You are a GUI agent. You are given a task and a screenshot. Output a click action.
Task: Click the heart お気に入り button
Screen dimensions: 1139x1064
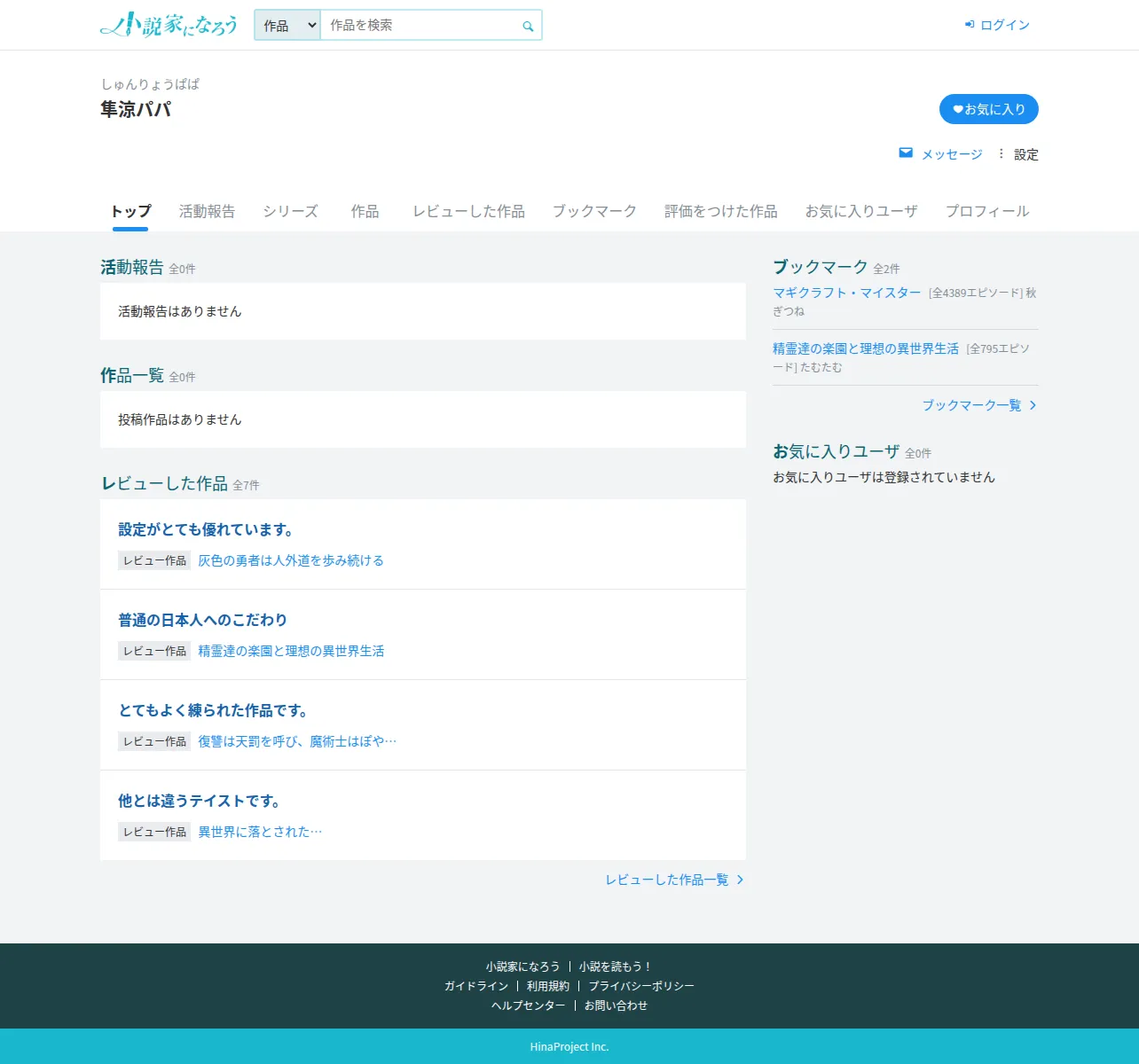click(989, 109)
